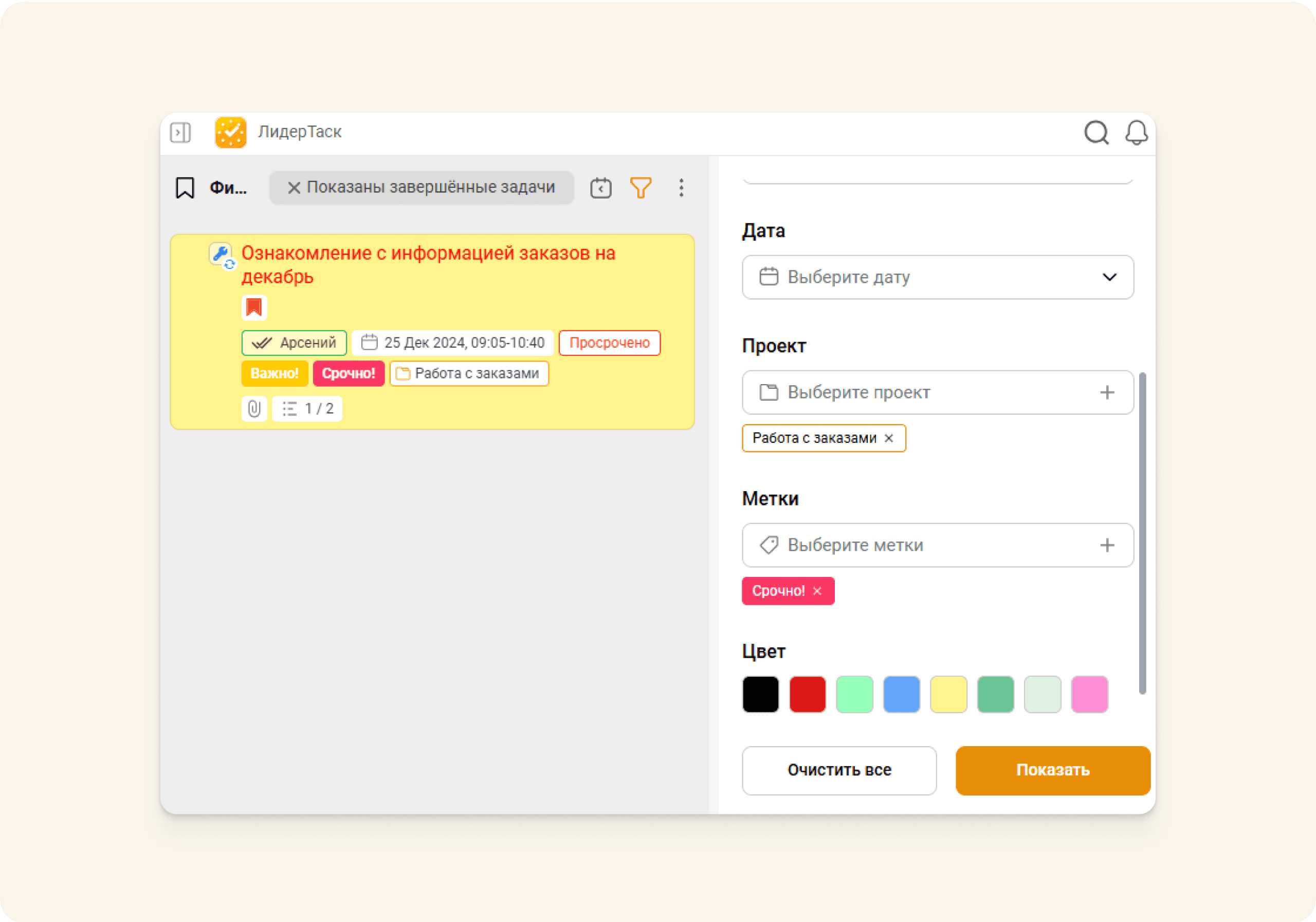Viewport: 1316px width, 922px height.
Task: Dismiss the Показаны завершённые задачи filter chip
Action: pyautogui.click(x=294, y=188)
